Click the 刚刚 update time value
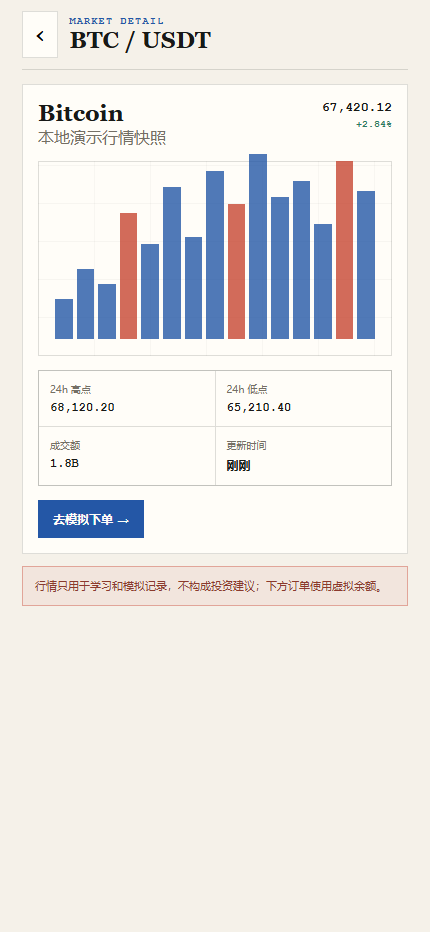The height and width of the screenshot is (932, 430). pyautogui.click(x=238, y=466)
